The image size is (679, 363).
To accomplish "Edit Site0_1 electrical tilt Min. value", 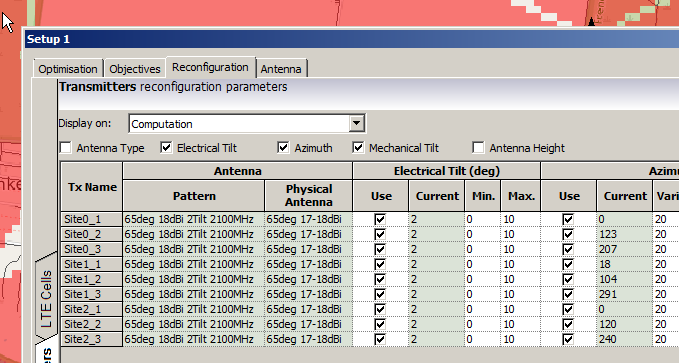I will tap(483, 219).
